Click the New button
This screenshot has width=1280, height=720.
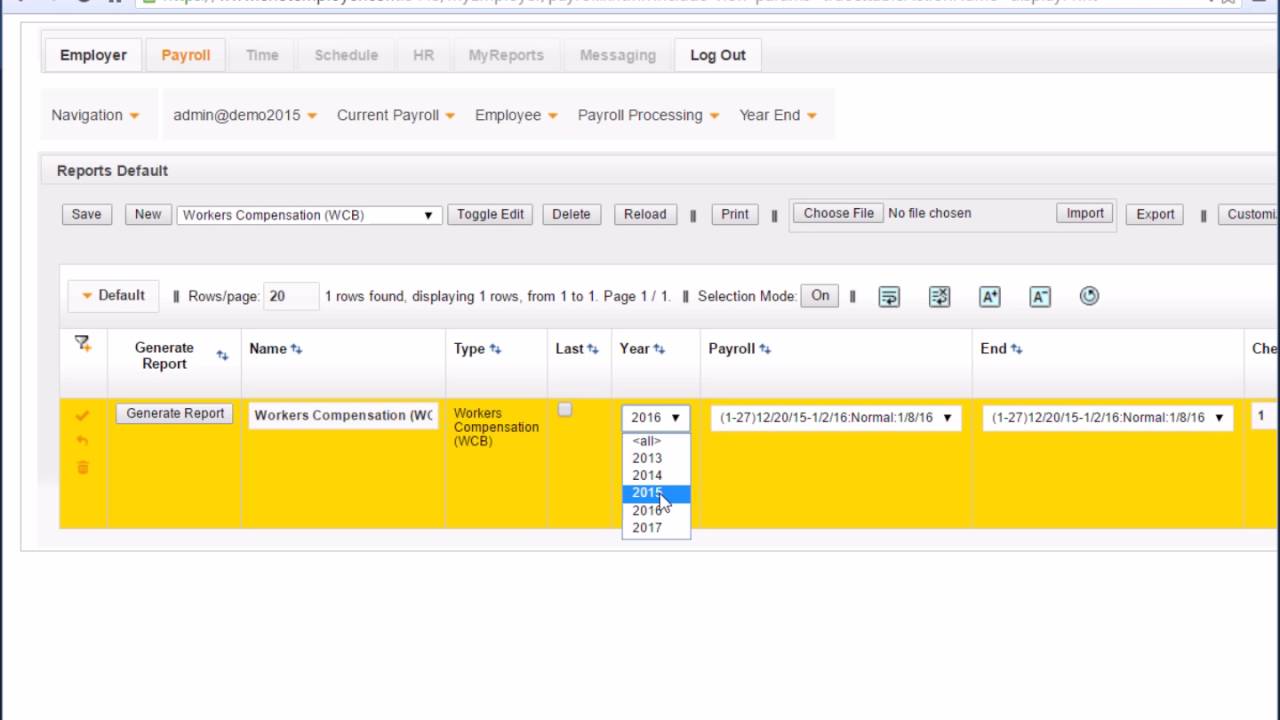pyautogui.click(x=148, y=214)
